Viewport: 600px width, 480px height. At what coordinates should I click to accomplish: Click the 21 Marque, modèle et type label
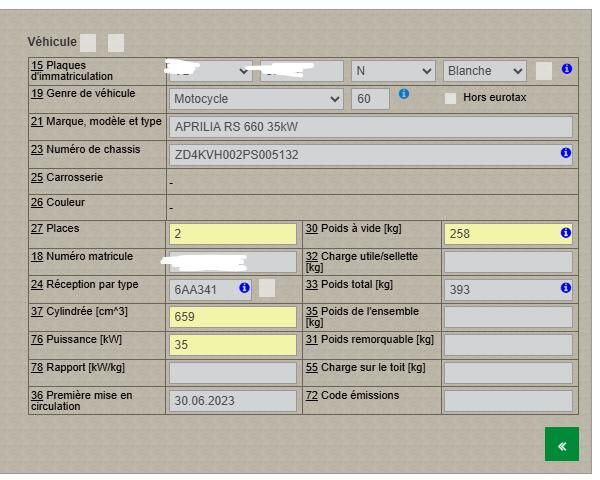(95, 121)
